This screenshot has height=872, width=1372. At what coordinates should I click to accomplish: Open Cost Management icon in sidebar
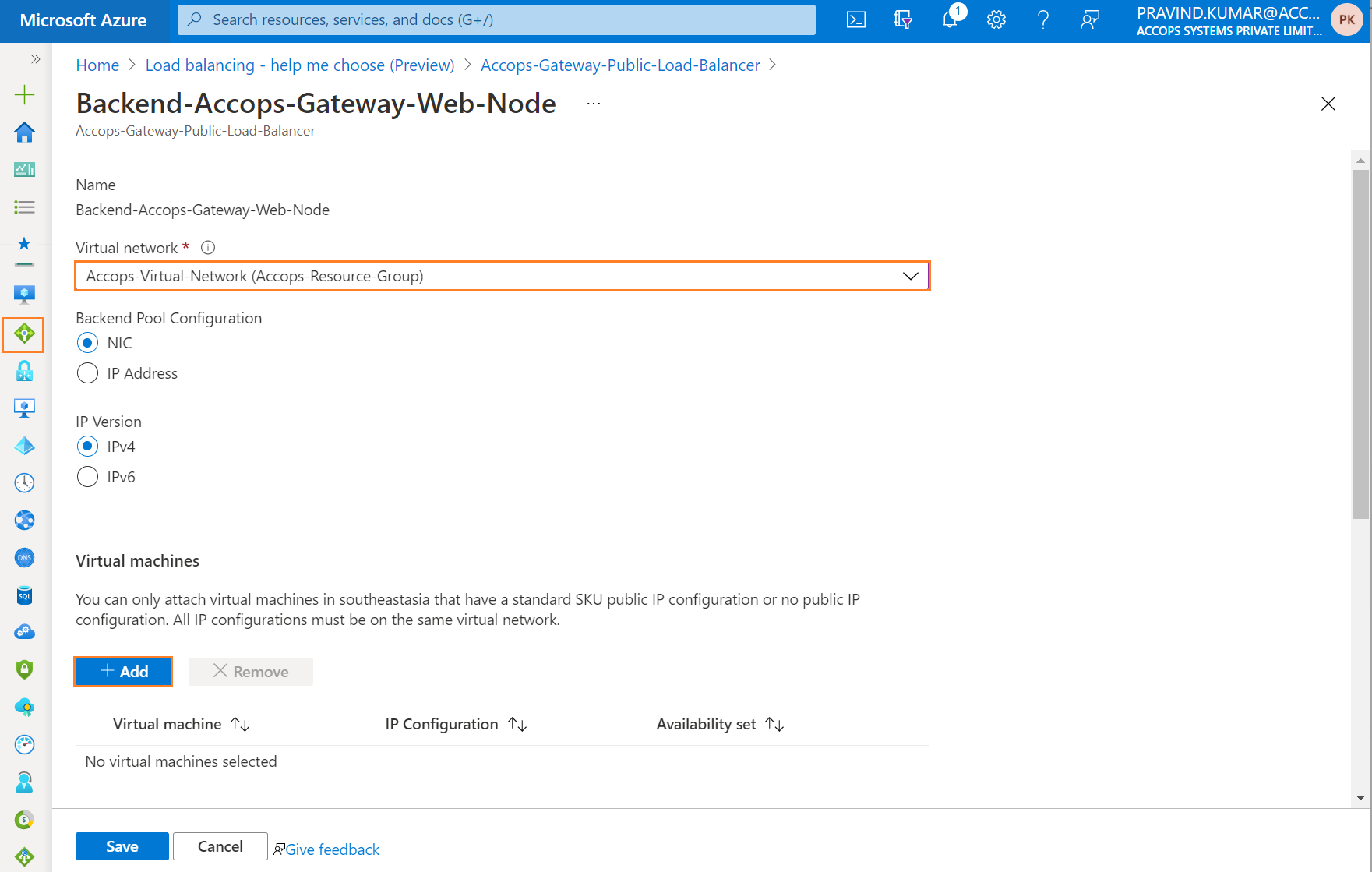[24, 820]
